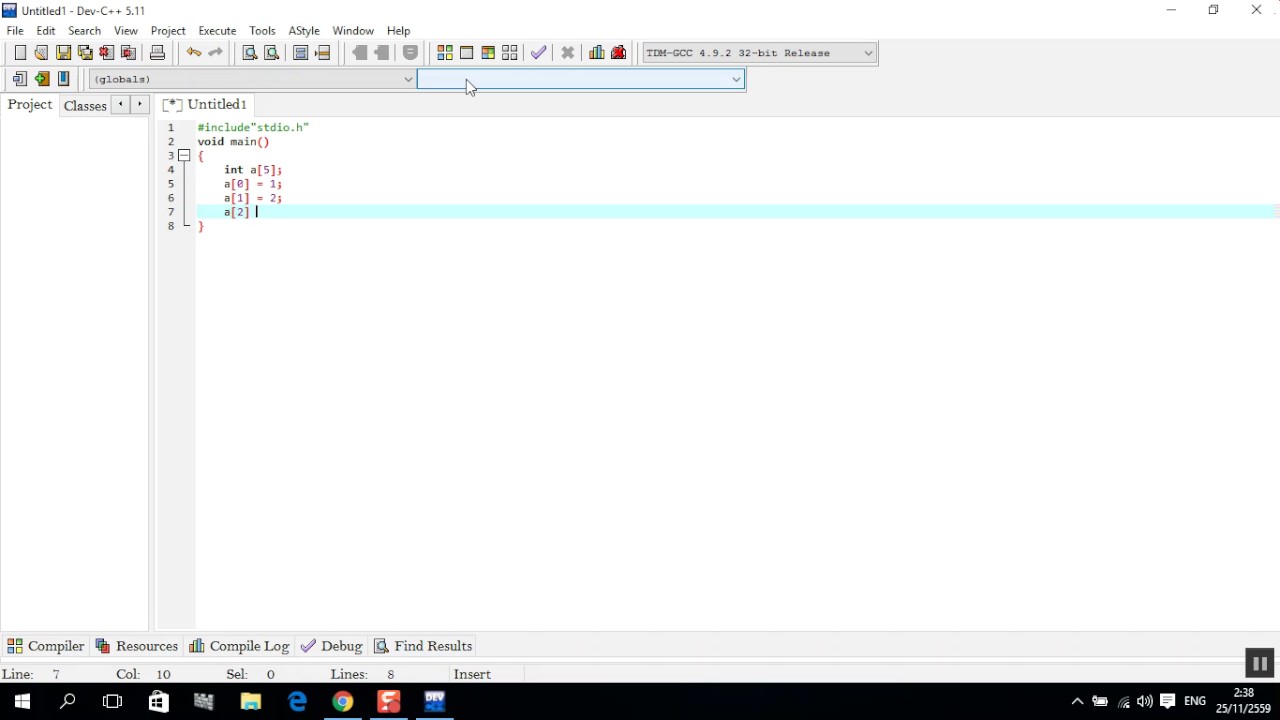1280x720 pixels.
Task: Click line number 8 in gutter
Action: 171,226
